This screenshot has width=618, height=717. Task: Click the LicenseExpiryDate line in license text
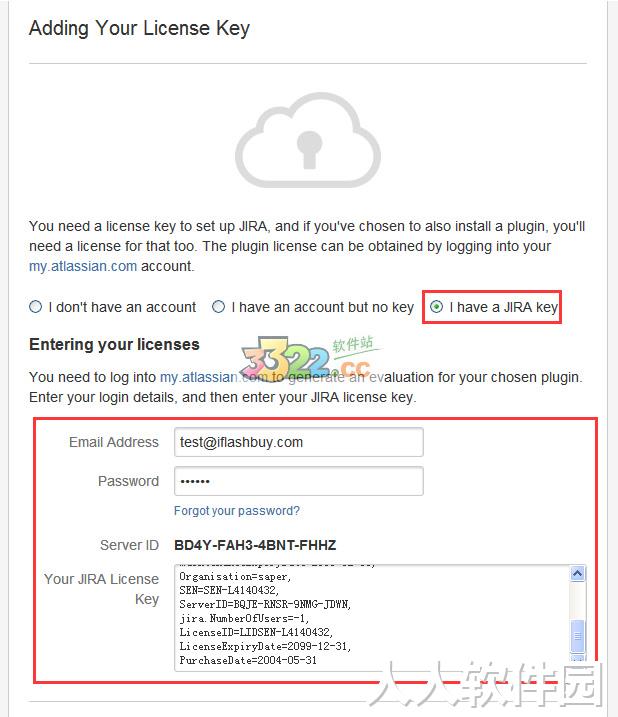[265, 646]
